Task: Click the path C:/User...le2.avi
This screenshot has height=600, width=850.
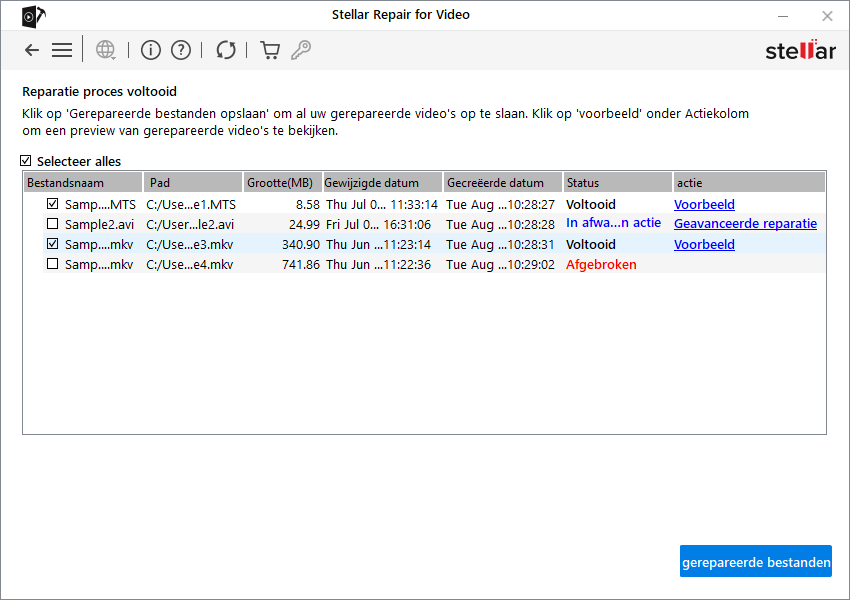Action: tap(190, 224)
